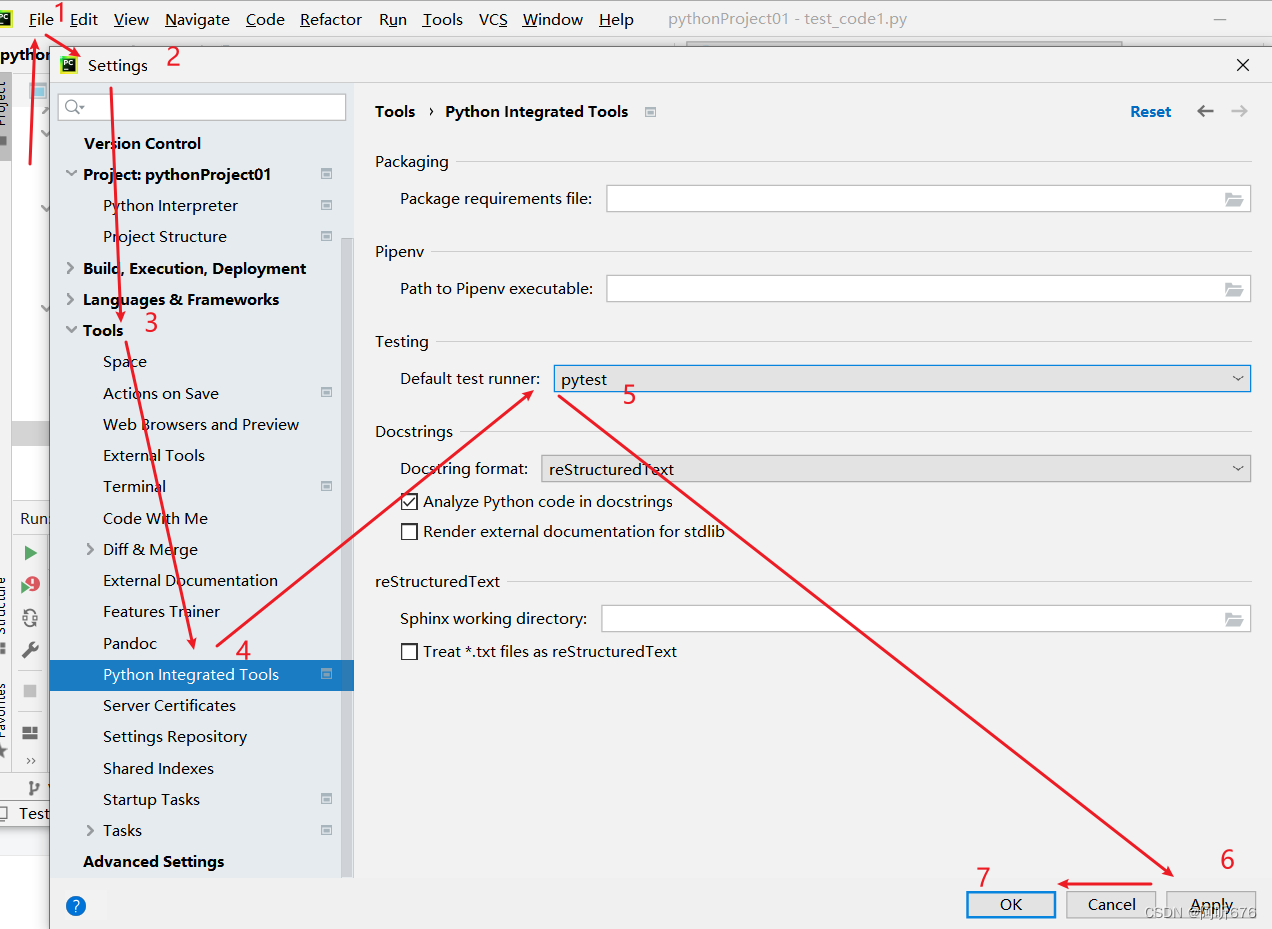Click project icon next to Actions on Save
Image resolution: width=1272 pixels, height=929 pixels.
[326, 393]
